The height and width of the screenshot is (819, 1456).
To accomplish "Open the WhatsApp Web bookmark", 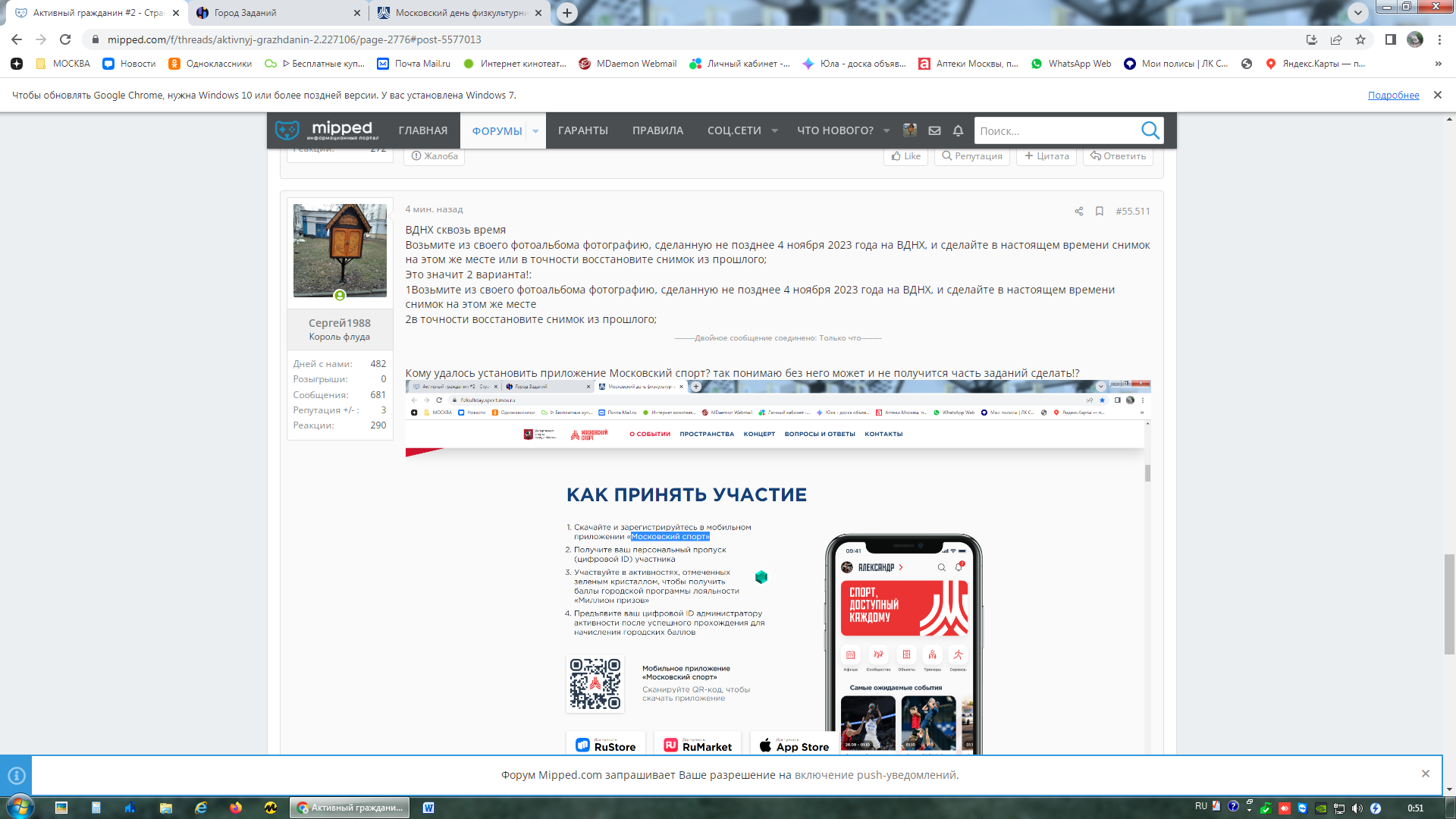I will tap(1071, 64).
